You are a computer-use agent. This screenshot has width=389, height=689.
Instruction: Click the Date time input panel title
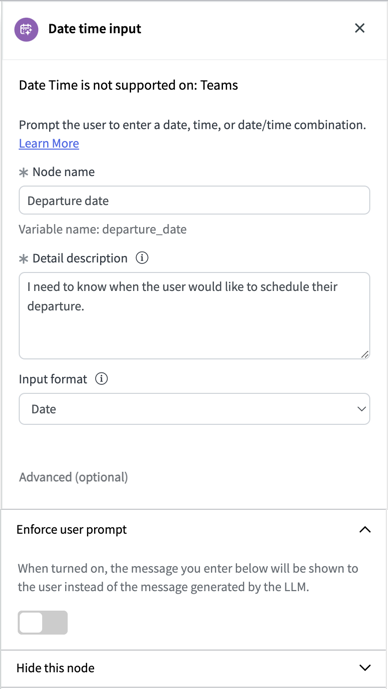[x=95, y=29]
